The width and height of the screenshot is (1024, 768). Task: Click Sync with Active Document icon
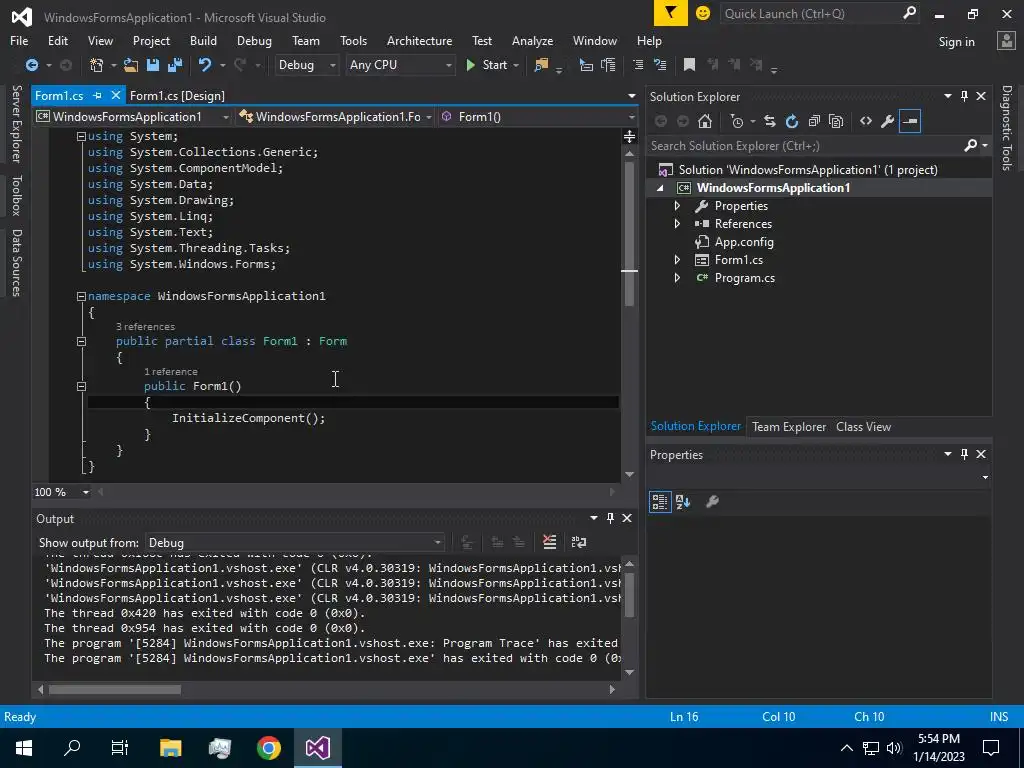[770, 121]
